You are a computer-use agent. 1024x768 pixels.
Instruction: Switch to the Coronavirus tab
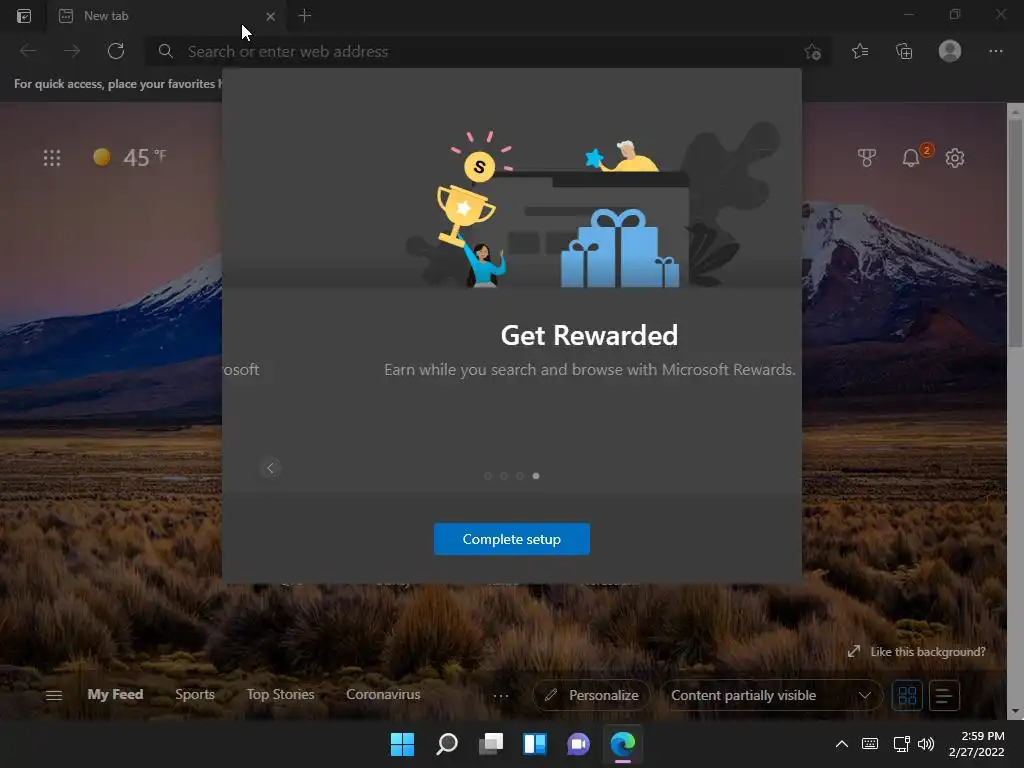pyautogui.click(x=383, y=694)
